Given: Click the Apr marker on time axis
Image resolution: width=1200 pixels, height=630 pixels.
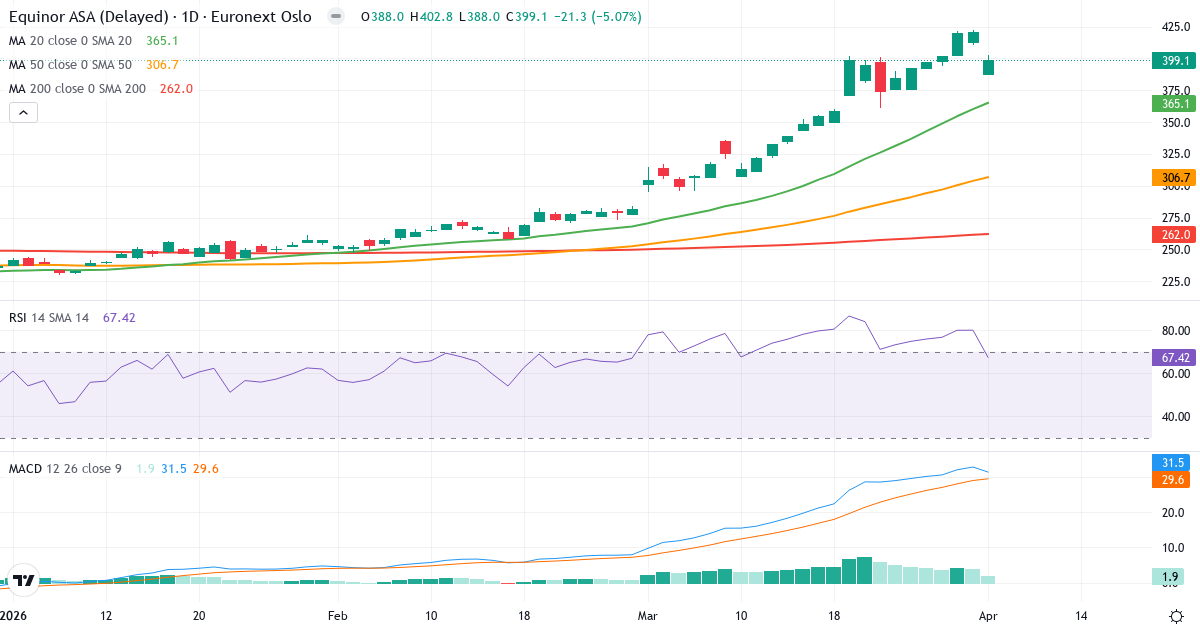Looking at the screenshot, I should pyautogui.click(x=988, y=616).
